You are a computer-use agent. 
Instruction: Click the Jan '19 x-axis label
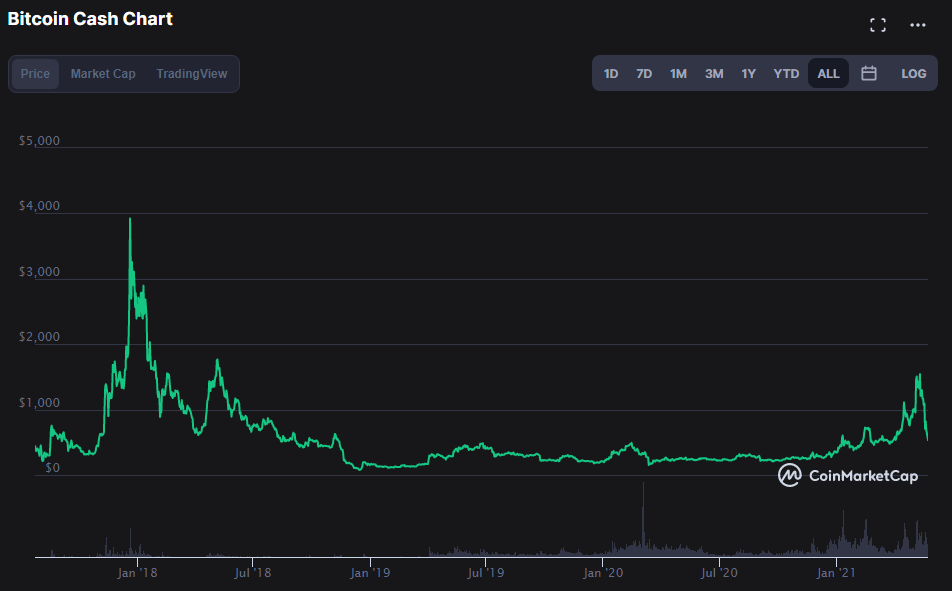pyautogui.click(x=370, y=573)
